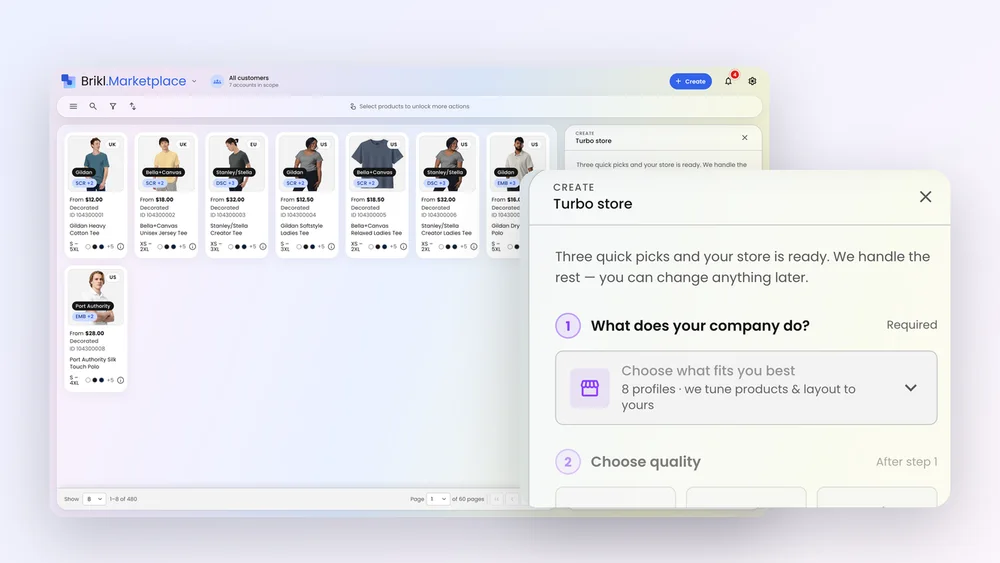
Task: Click the SCR +2 badge on Gildan Heavy Cotton Tee
Action: click(84, 183)
